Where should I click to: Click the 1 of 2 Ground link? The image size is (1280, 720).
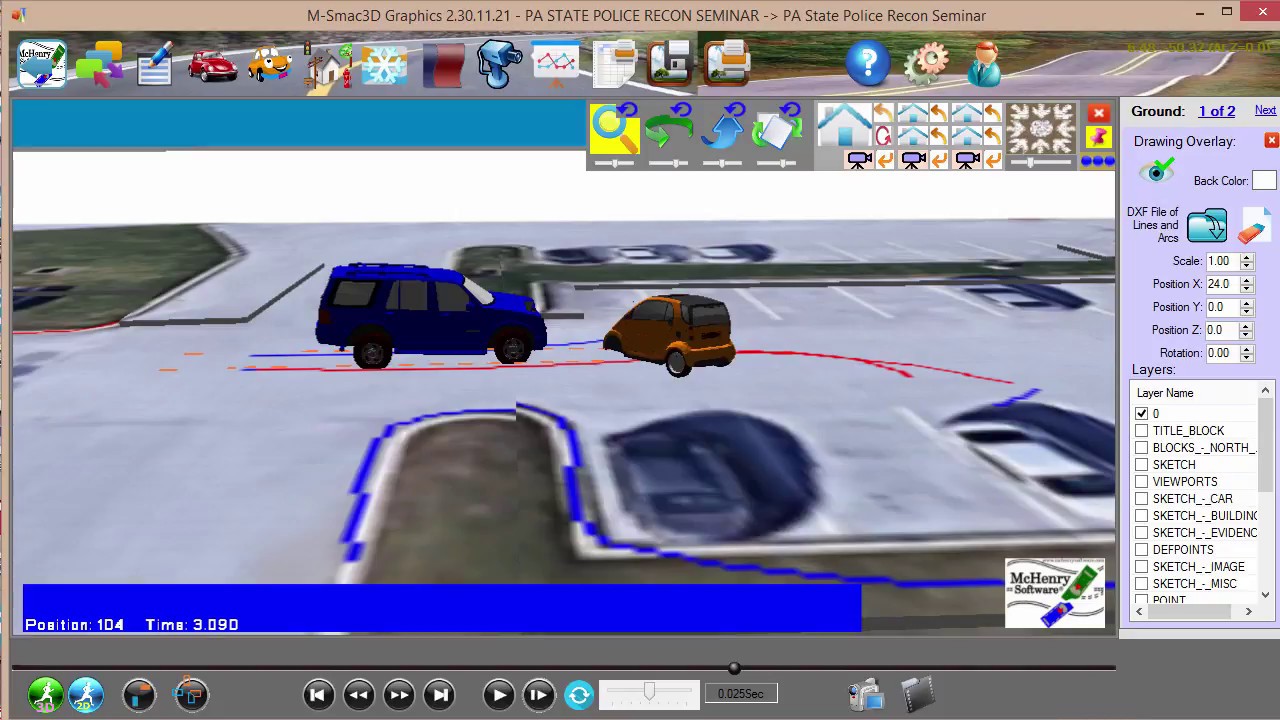pos(1216,110)
